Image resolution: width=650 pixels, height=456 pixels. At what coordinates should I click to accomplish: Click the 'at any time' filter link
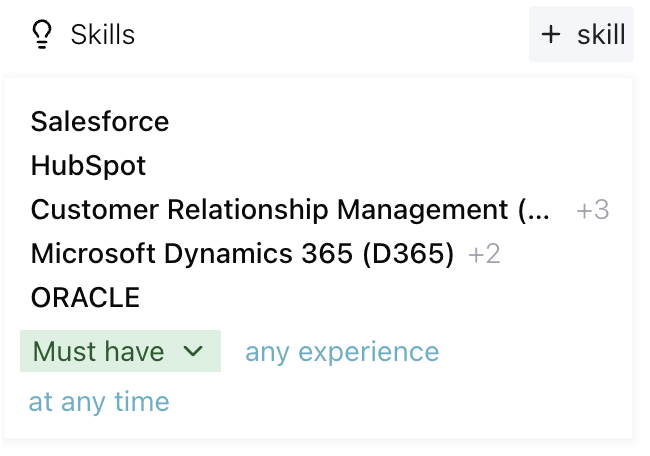pos(99,402)
